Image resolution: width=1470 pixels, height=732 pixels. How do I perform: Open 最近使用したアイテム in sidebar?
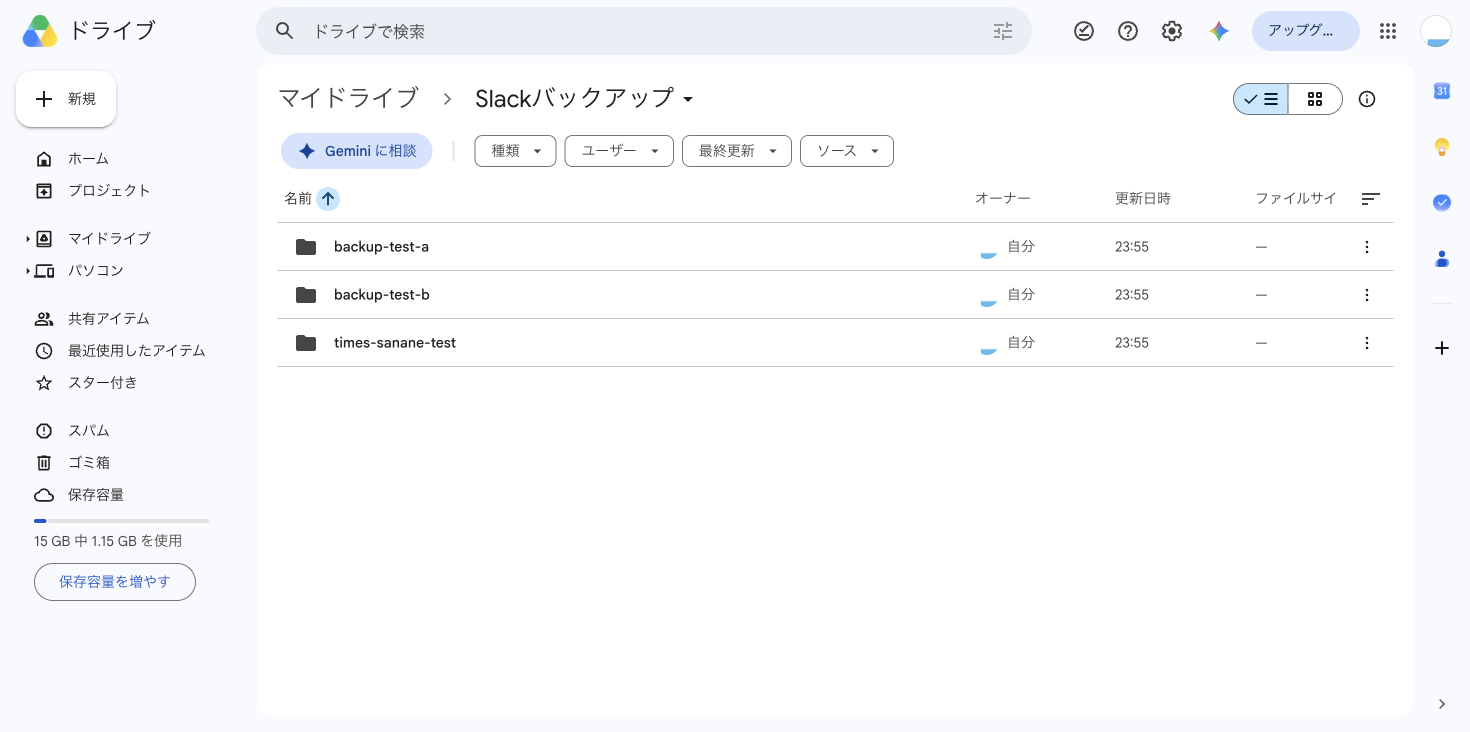tap(120, 351)
